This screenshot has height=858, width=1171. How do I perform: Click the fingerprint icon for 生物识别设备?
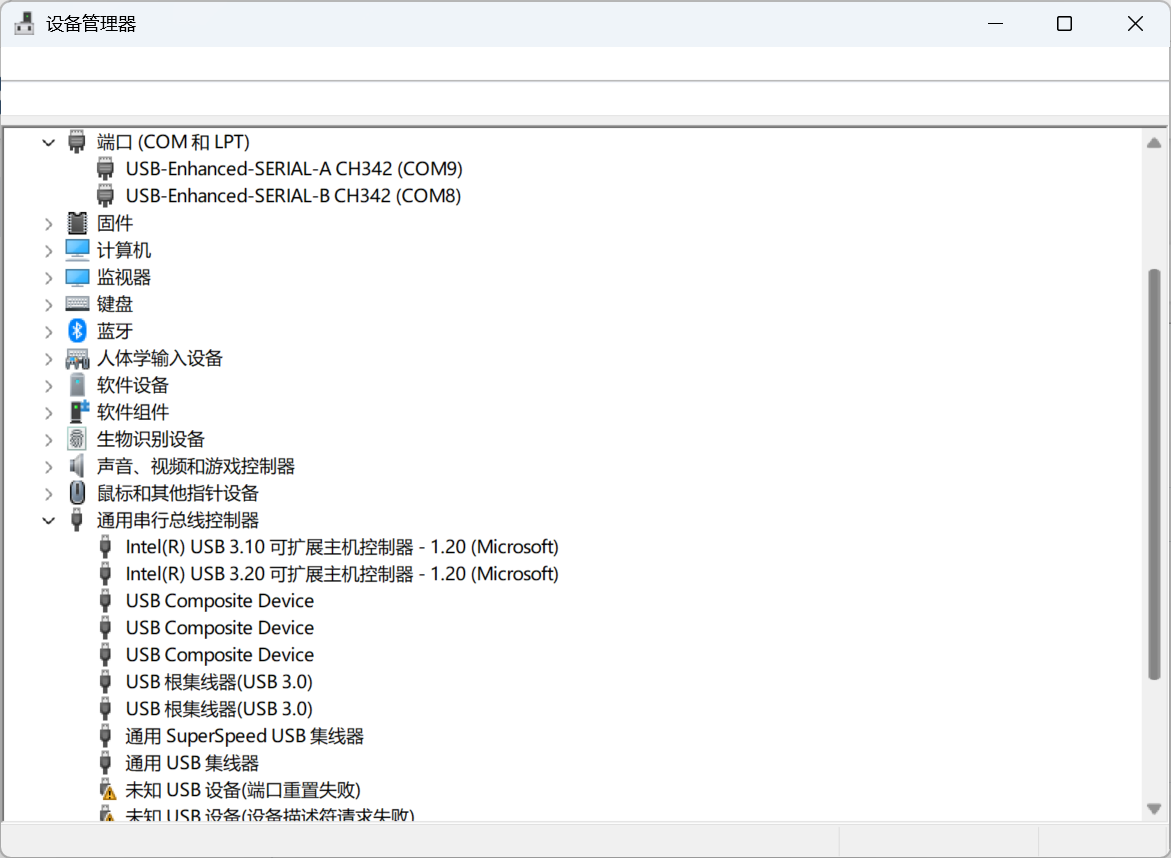[x=77, y=439]
